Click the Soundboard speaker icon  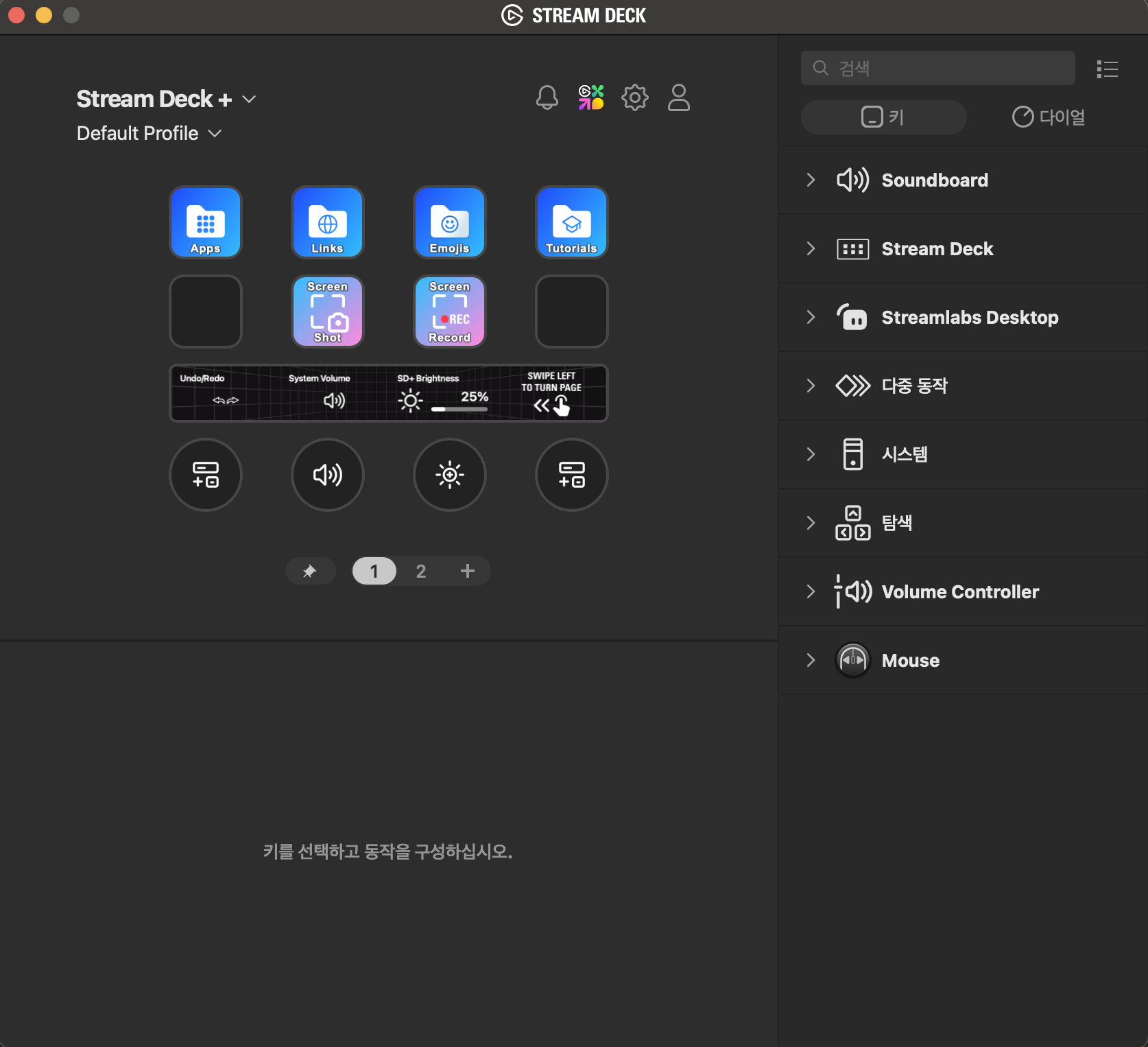pos(853,180)
